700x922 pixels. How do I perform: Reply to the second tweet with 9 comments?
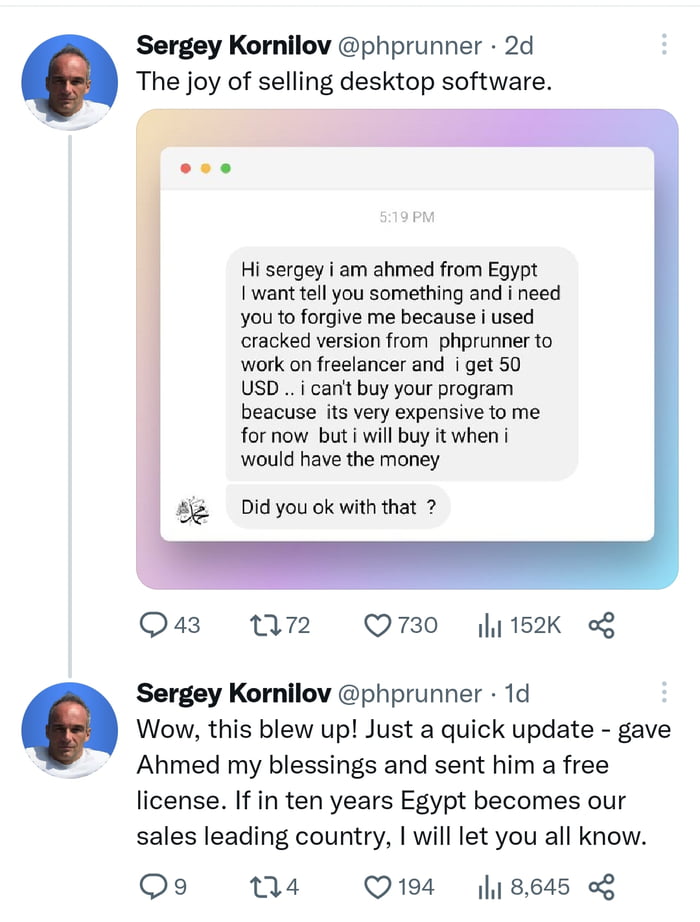[153, 886]
